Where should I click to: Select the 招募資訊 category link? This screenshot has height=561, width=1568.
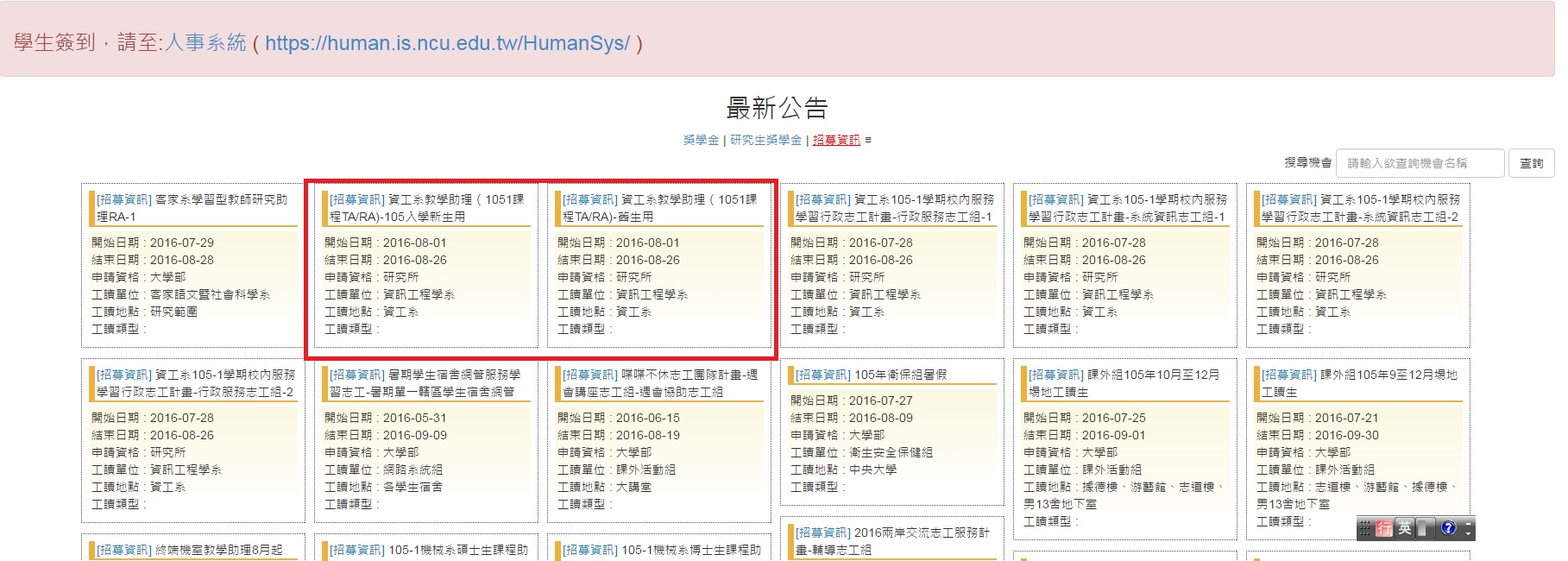click(836, 140)
